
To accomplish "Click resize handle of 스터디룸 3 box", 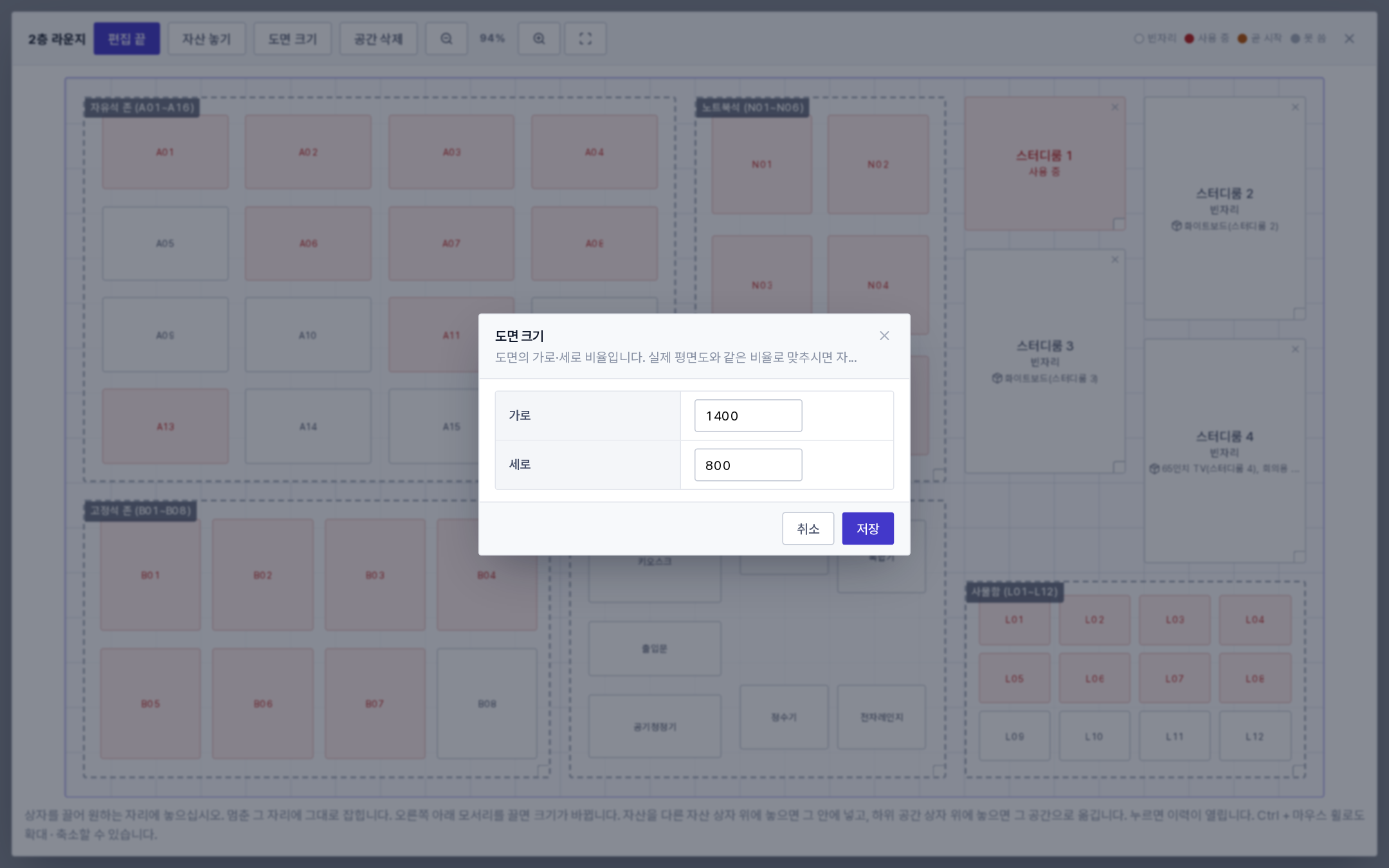I will (x=1119, y=467).
